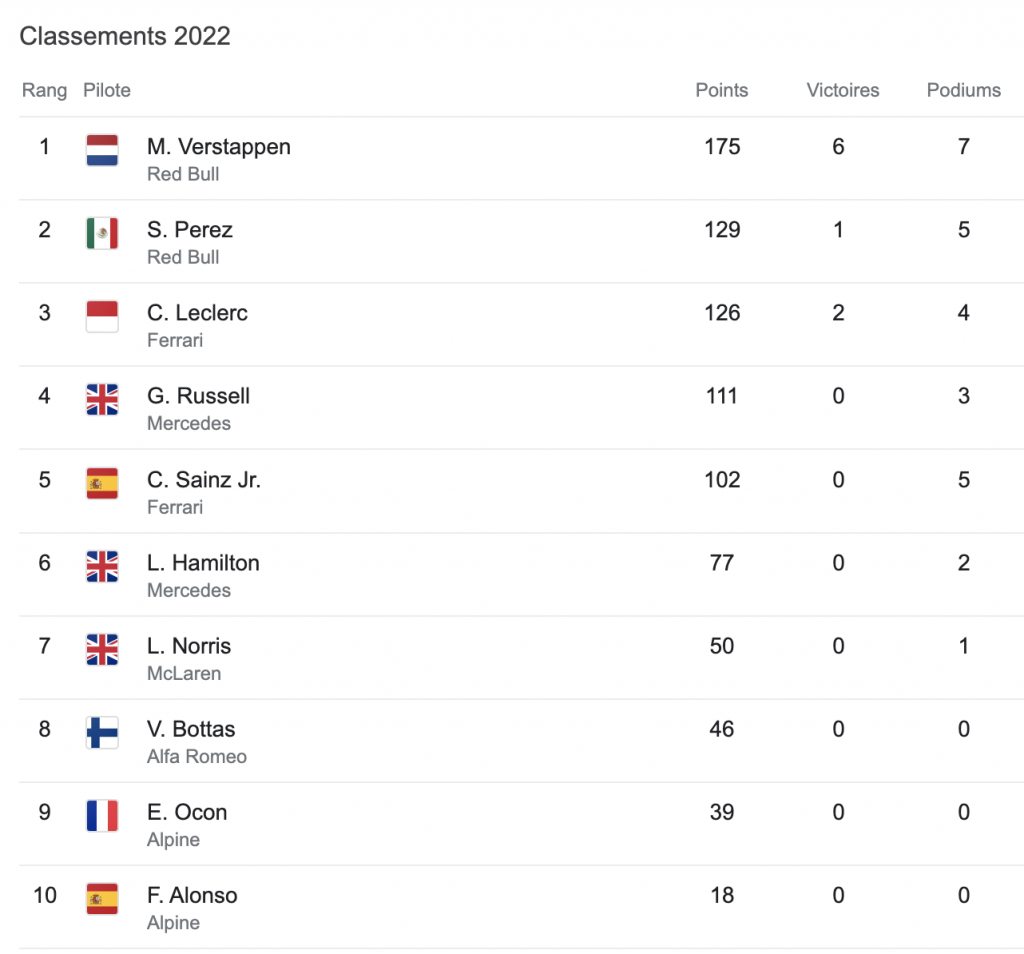1024x954 pixels.
Task: Click the UK flag beside L. Norris
Action: point(102,649)
